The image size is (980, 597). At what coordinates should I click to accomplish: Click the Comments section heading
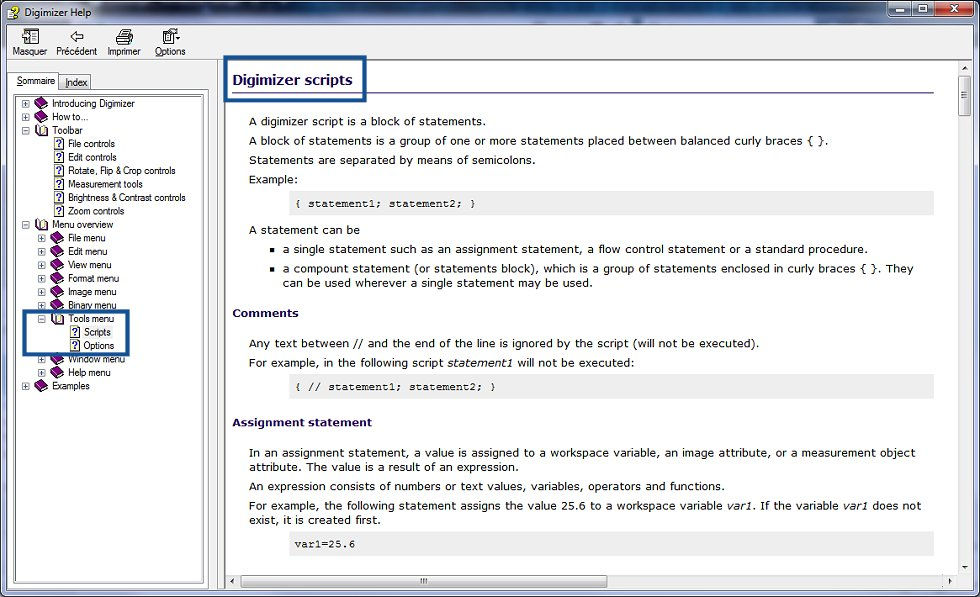coord(265,313)
